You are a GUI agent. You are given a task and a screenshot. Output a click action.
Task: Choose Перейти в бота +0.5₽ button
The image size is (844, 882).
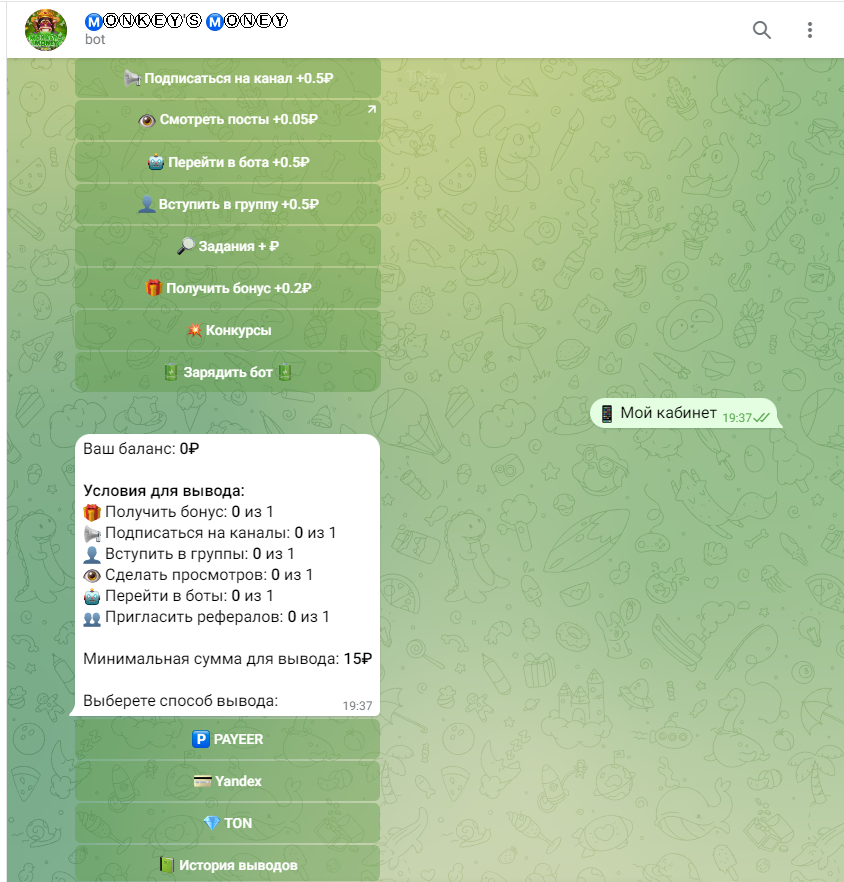[x=228, y=162]
